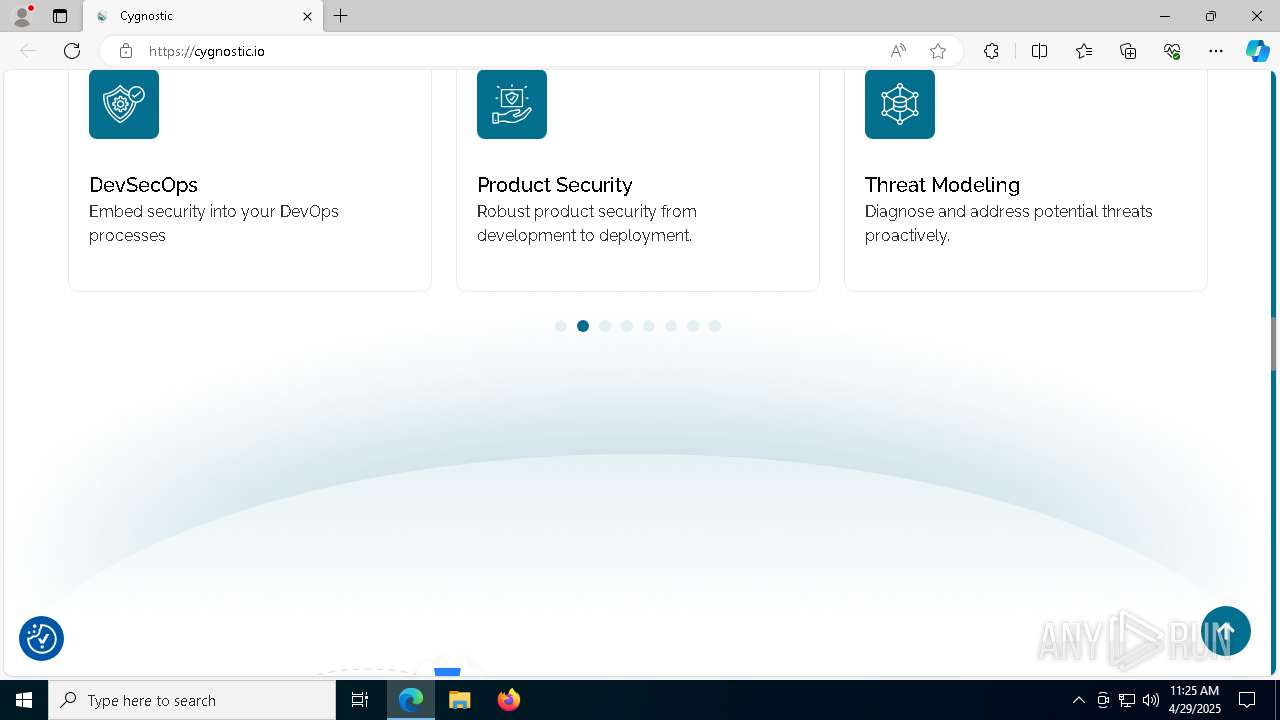Select the active second carousel dot
Image resolution: width=1280 pixels, height=720 pixels.
(583, 326)
